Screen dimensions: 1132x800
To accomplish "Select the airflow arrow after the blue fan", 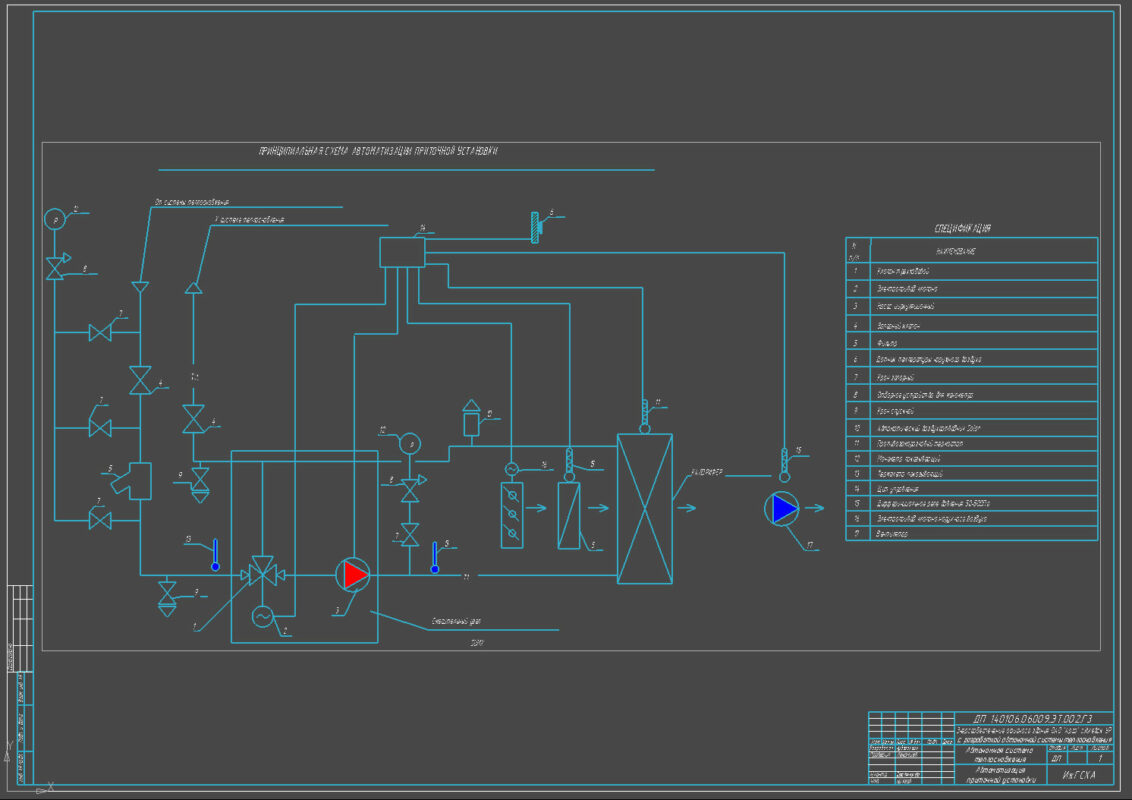I will 815,508.
